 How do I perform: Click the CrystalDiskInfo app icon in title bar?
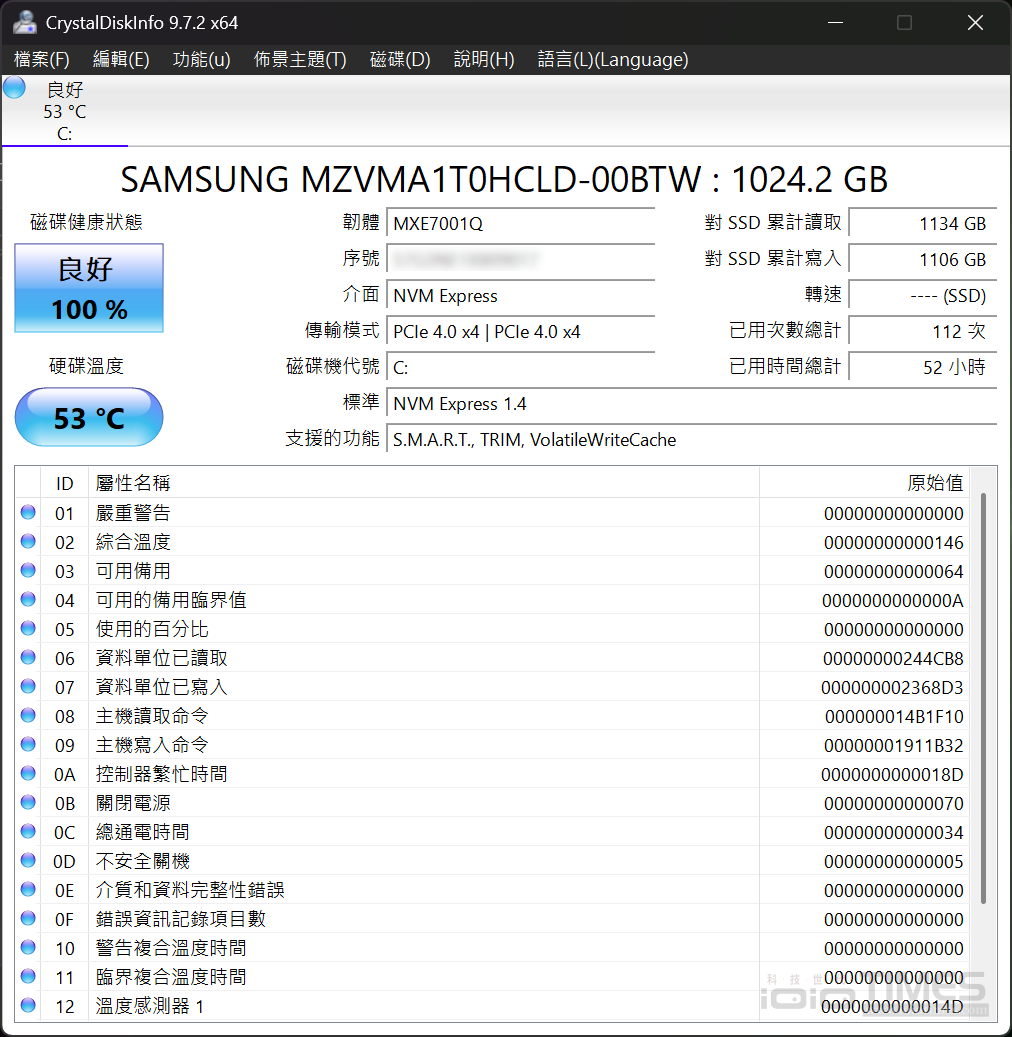[x=24, y=22]
